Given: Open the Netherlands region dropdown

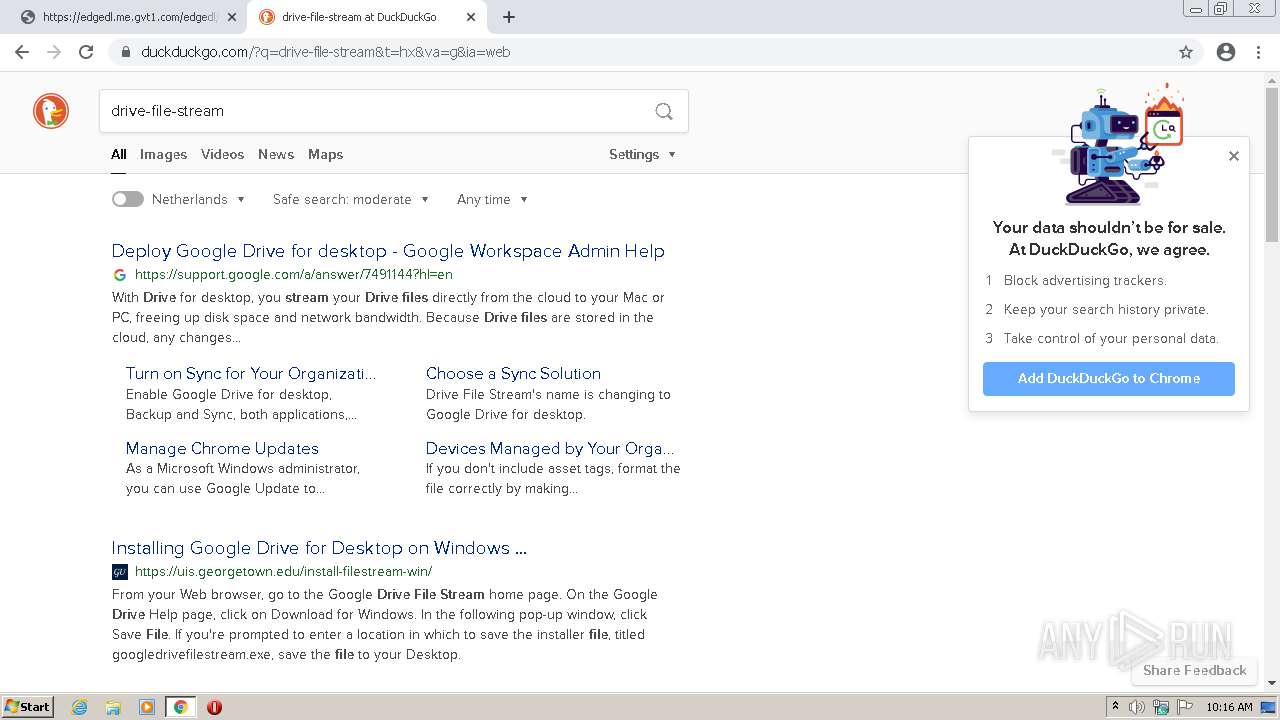Looking at the screenshot, I should (199, 199).
